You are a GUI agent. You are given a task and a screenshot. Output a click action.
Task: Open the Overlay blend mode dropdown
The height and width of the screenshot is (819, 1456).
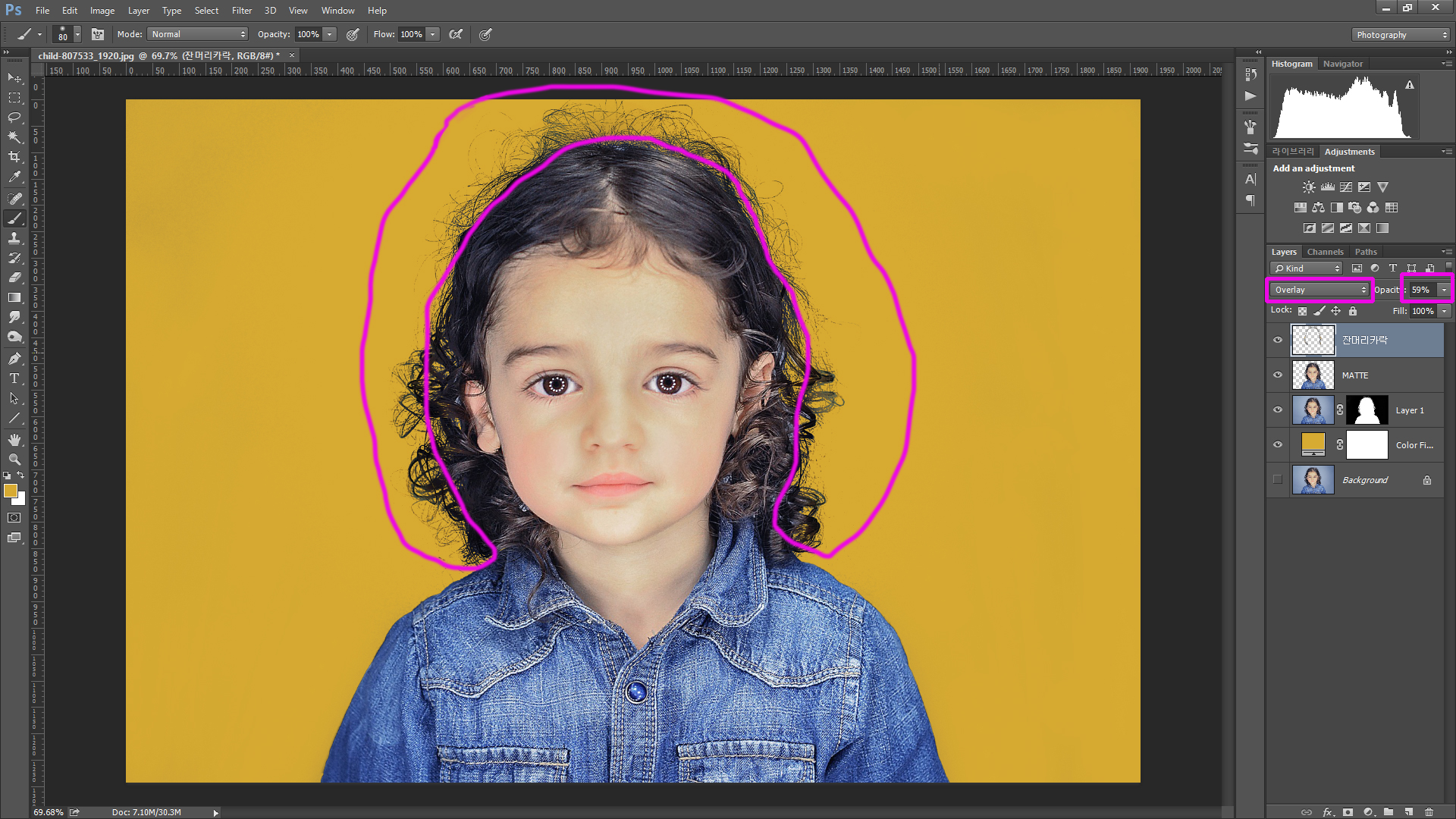tap(1320, 290)
